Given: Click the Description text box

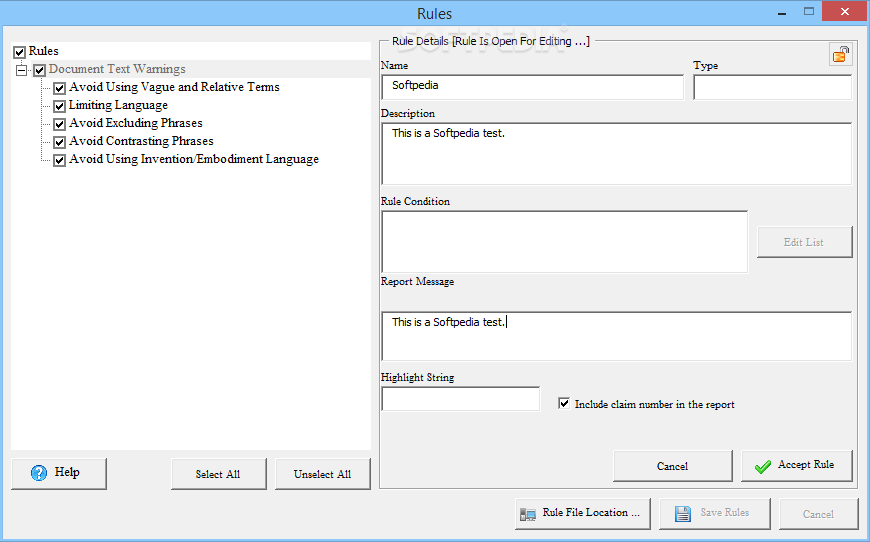Looking at the screenshot, I should pos(616,154).
